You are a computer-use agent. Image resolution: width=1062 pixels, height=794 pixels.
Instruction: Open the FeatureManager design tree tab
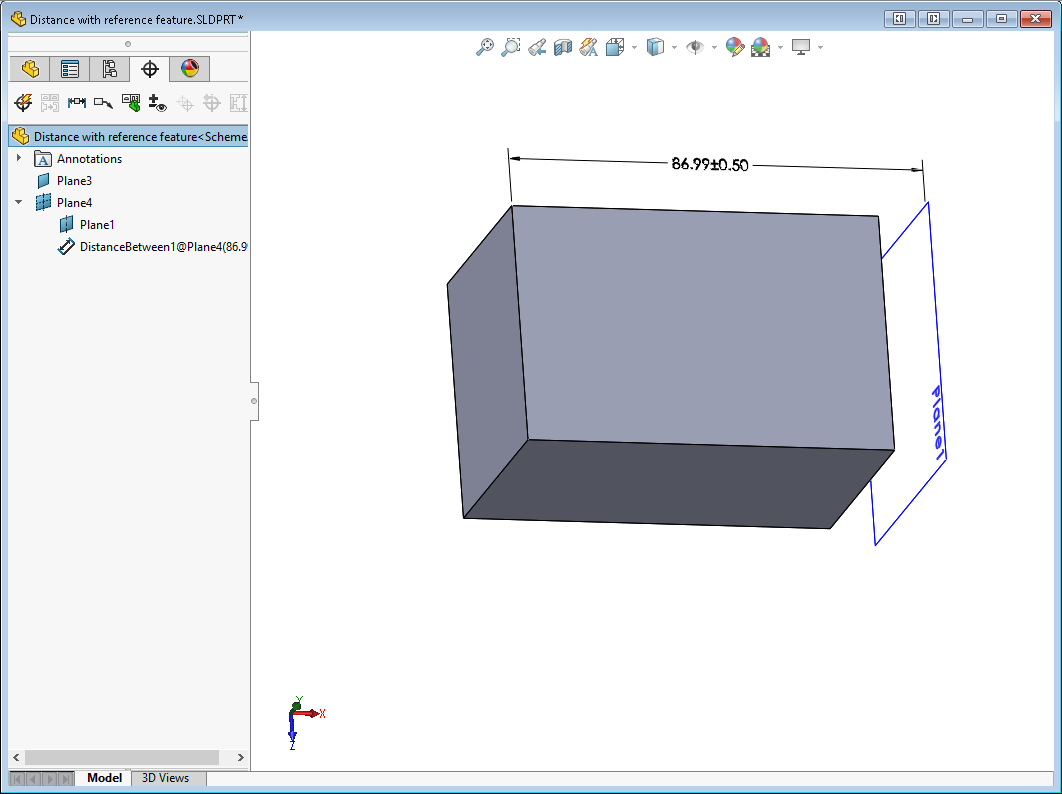30,69
